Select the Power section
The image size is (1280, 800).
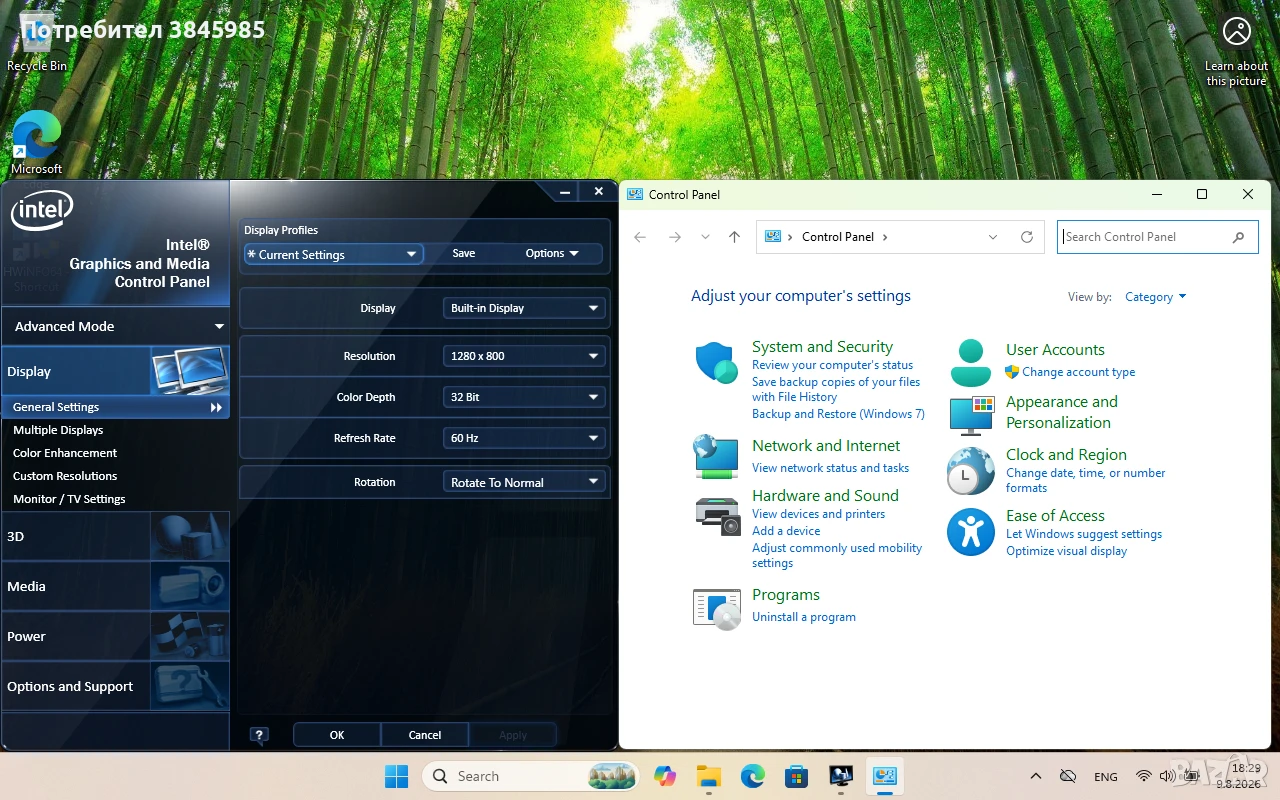(115, 636)
